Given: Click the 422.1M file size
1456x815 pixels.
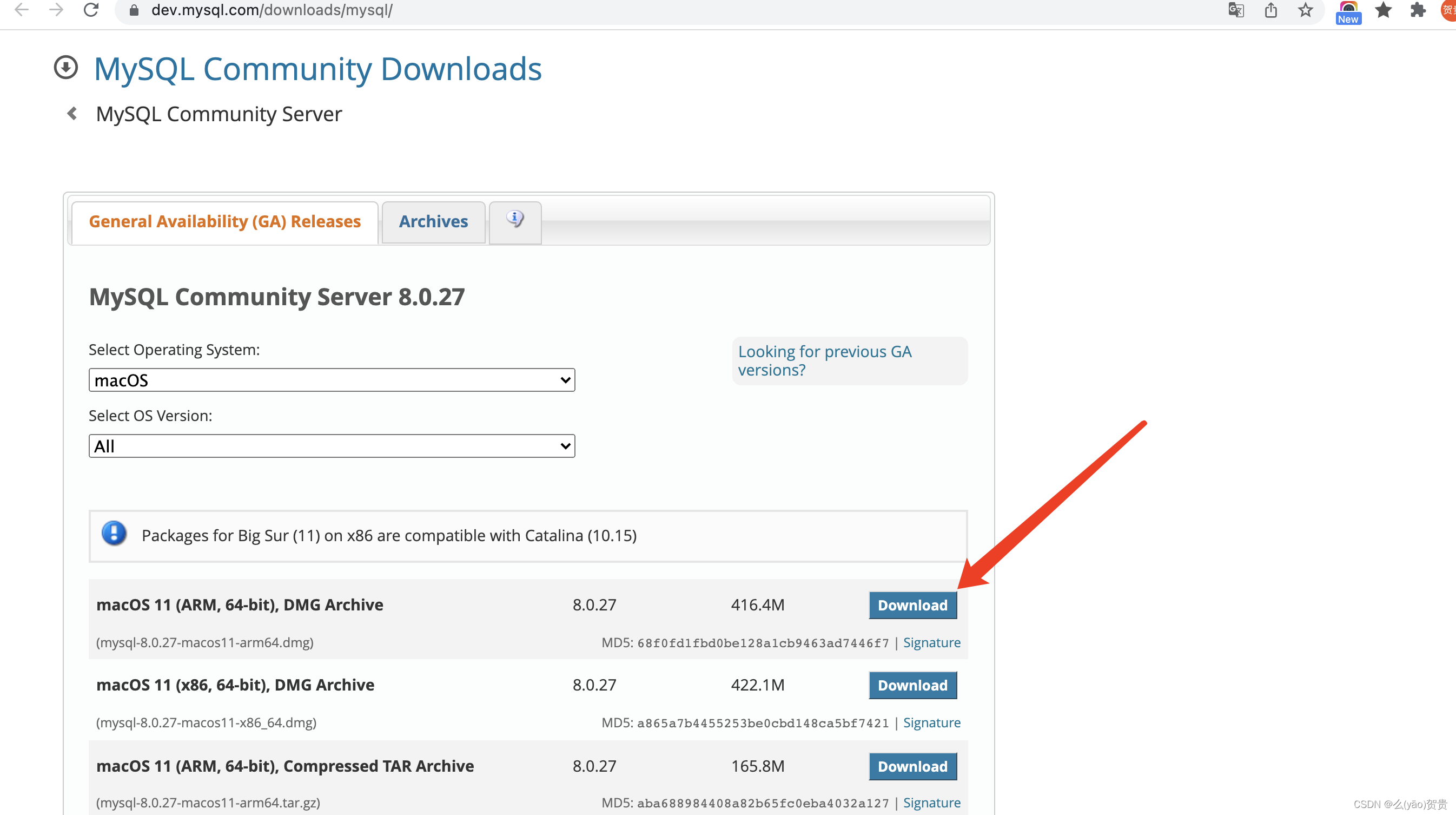Looking at the screenshot, I should pyautogui.click(x=758, y=686).
